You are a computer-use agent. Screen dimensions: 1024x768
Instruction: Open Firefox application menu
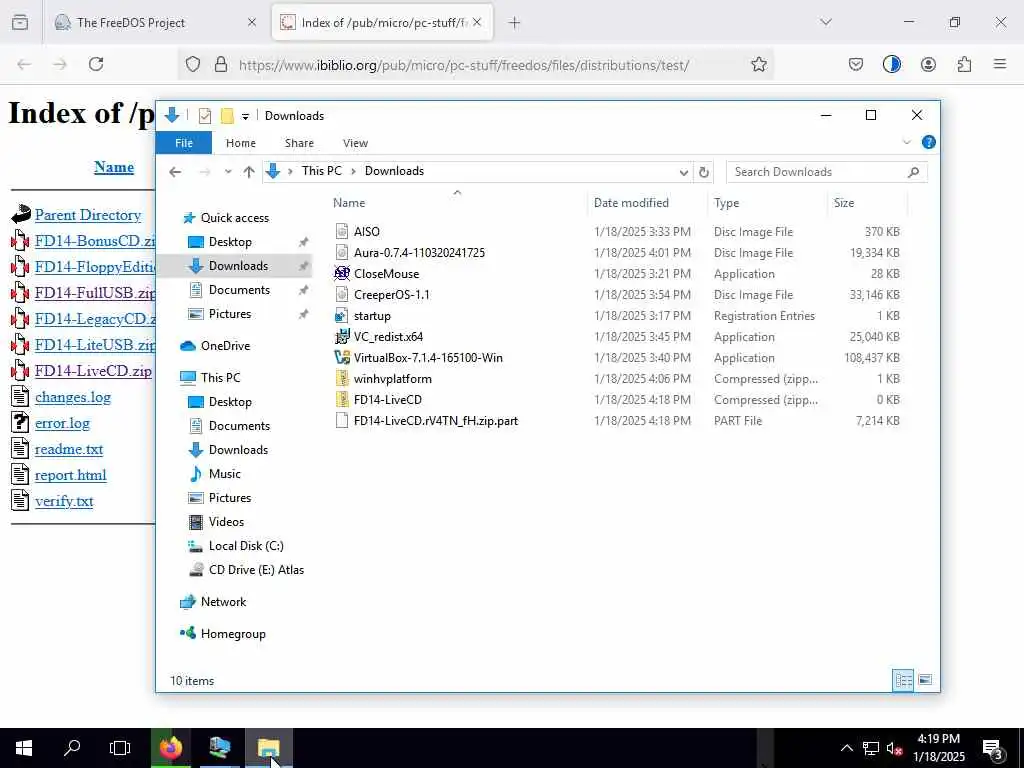tap(1000, 64)
